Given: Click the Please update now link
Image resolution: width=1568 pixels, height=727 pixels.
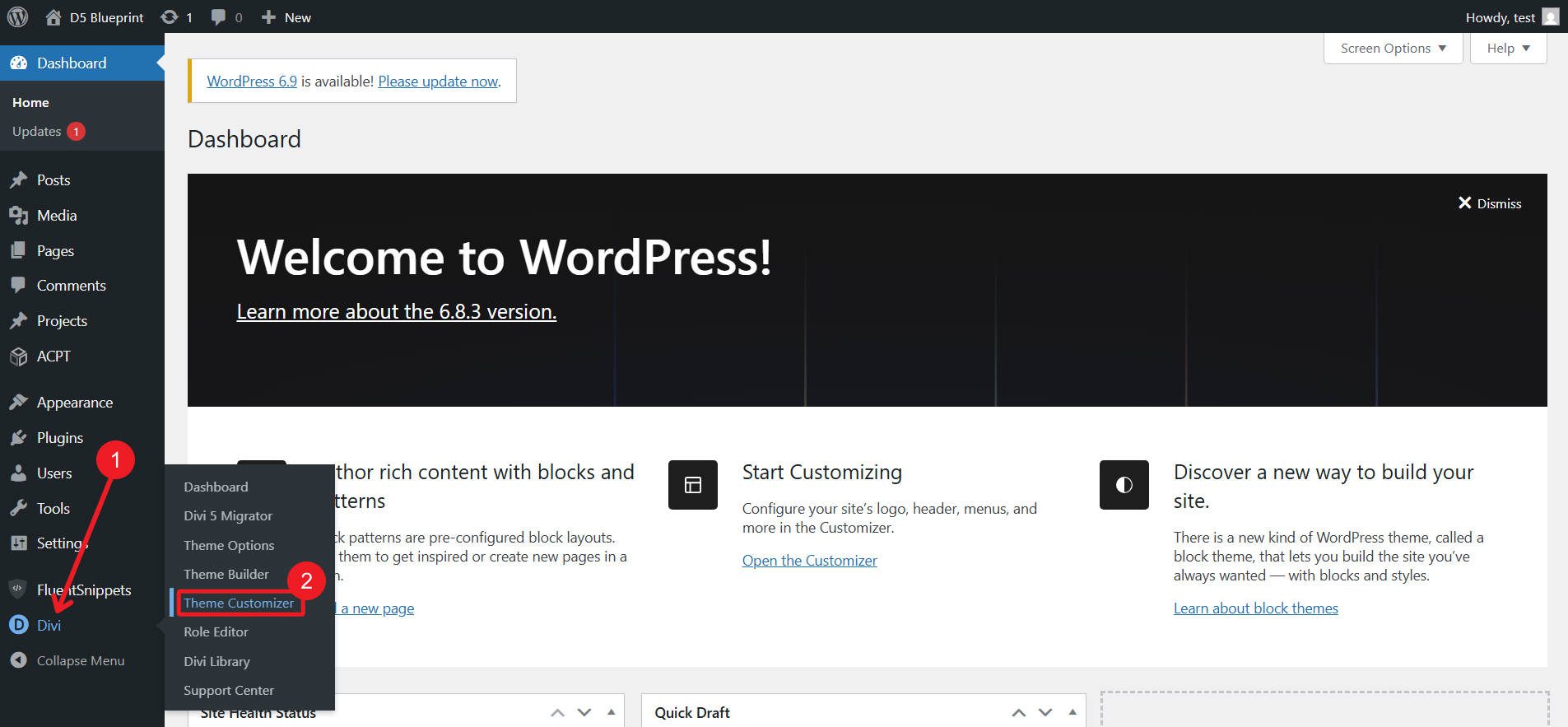Looking at the screenshot, I should 438,81.
